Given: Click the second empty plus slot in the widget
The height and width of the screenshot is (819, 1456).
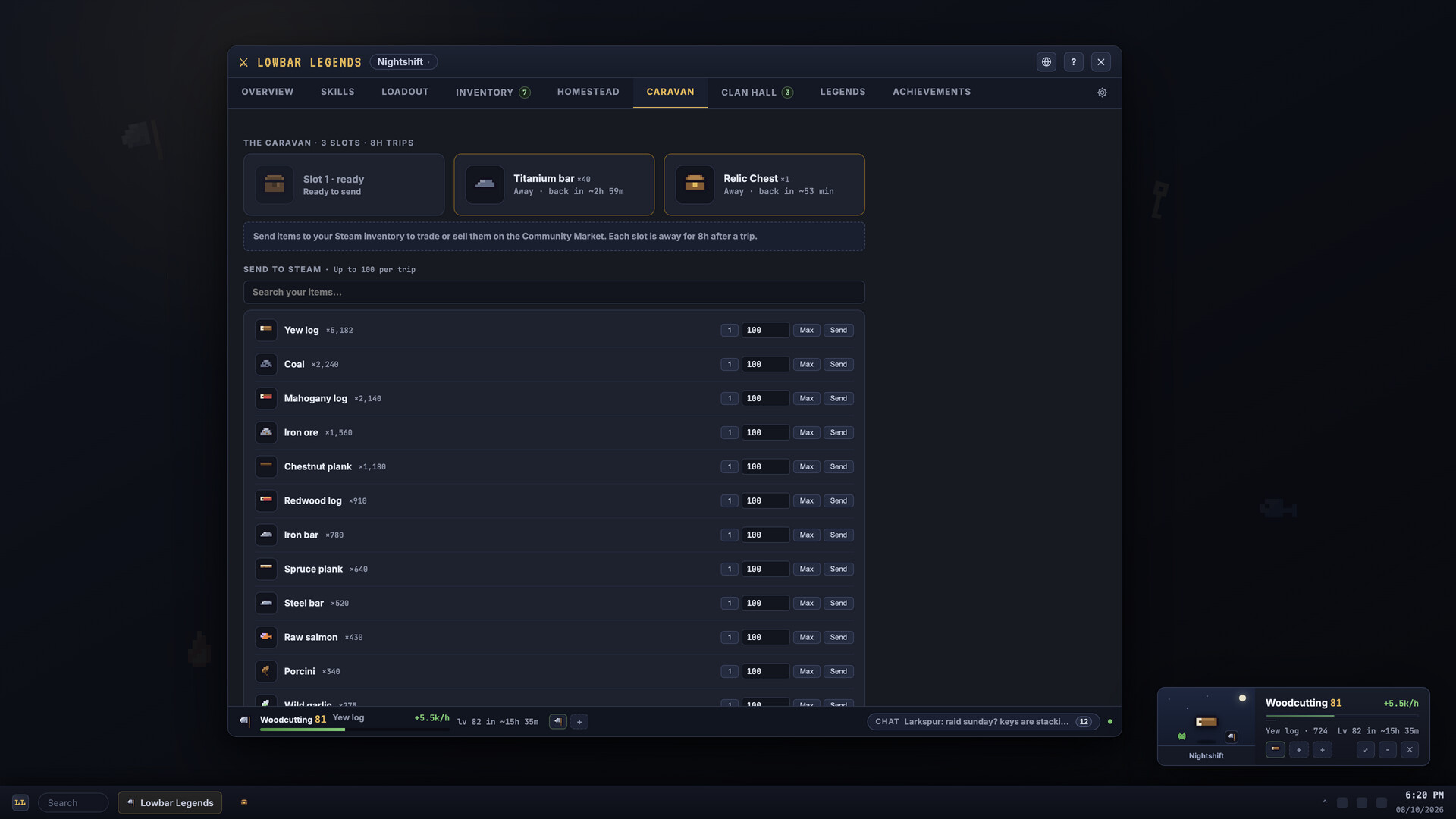Looking at the screenshot, I should [x=1323, y=750].
